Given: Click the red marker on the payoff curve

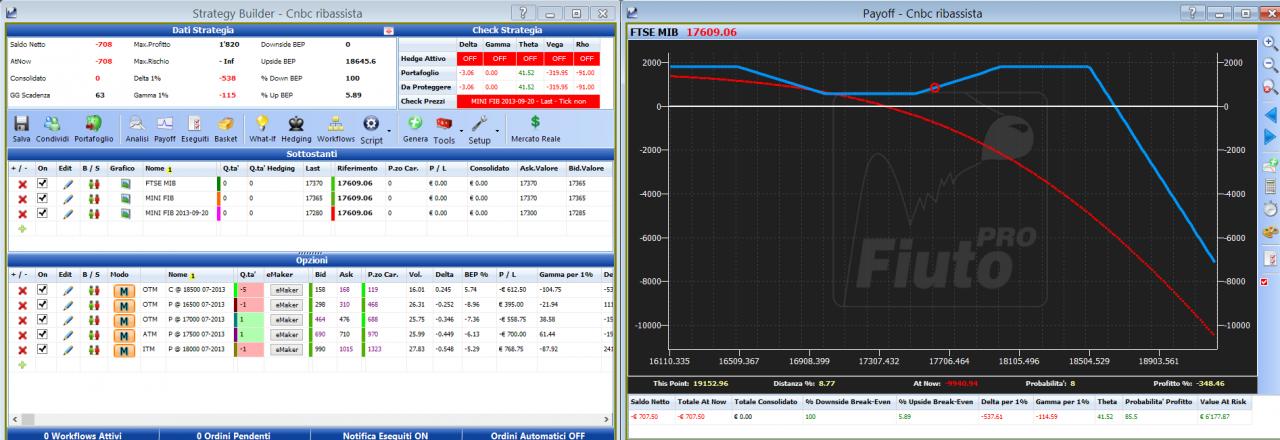Looking at the screenshot, I should 935,88.
